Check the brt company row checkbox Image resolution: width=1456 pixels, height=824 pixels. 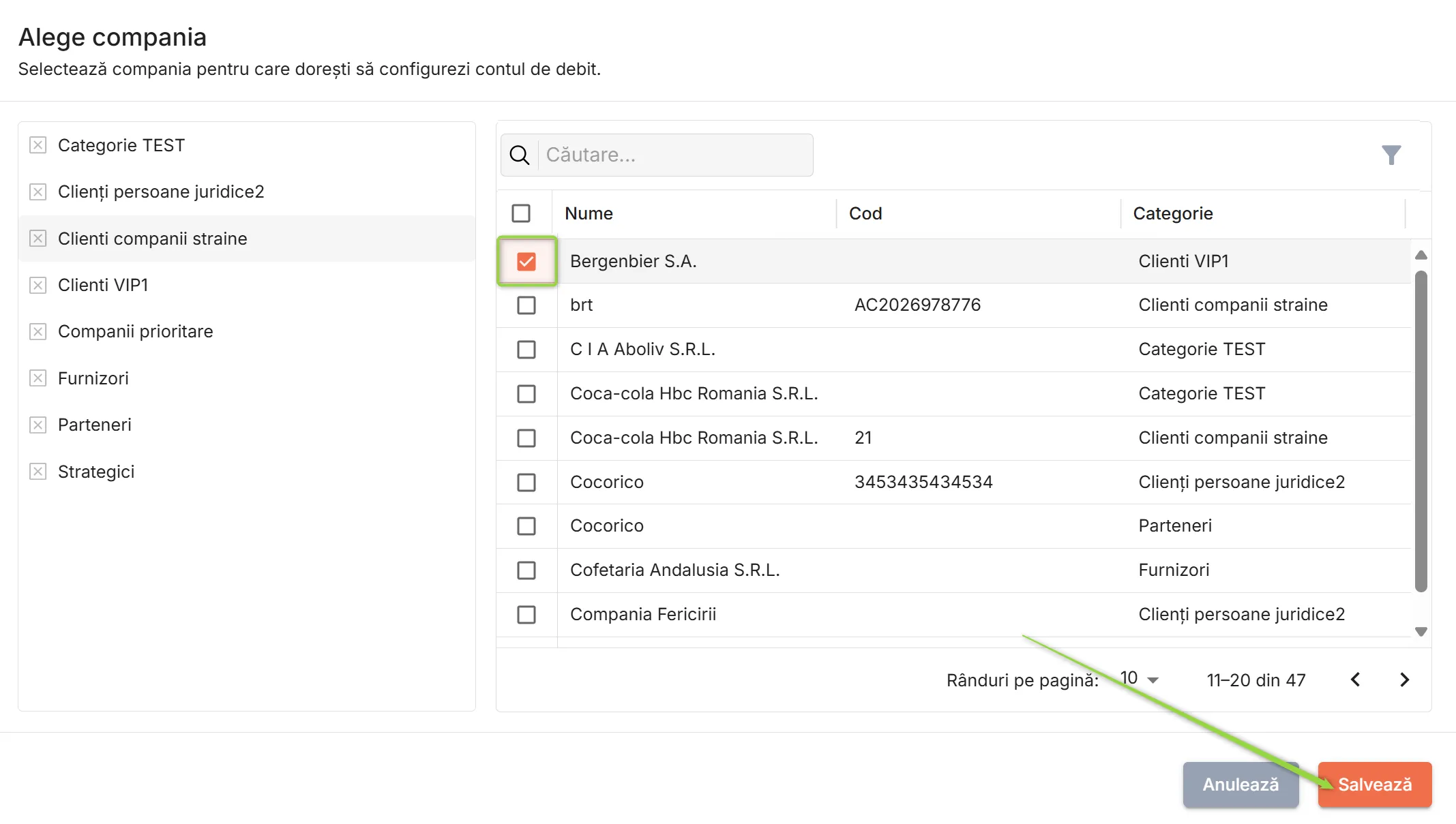(x=526, y=305)
